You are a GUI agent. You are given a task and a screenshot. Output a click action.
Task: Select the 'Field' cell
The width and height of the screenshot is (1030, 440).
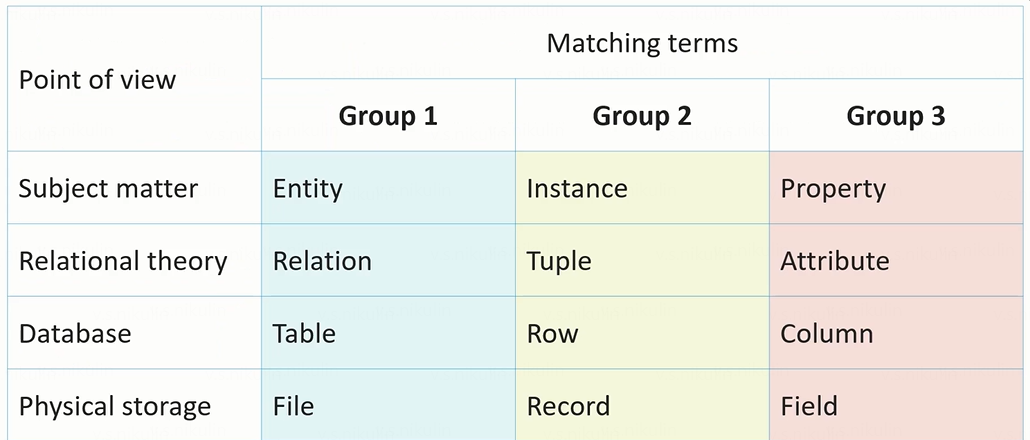pyautogui.click(x=809, y=406)
